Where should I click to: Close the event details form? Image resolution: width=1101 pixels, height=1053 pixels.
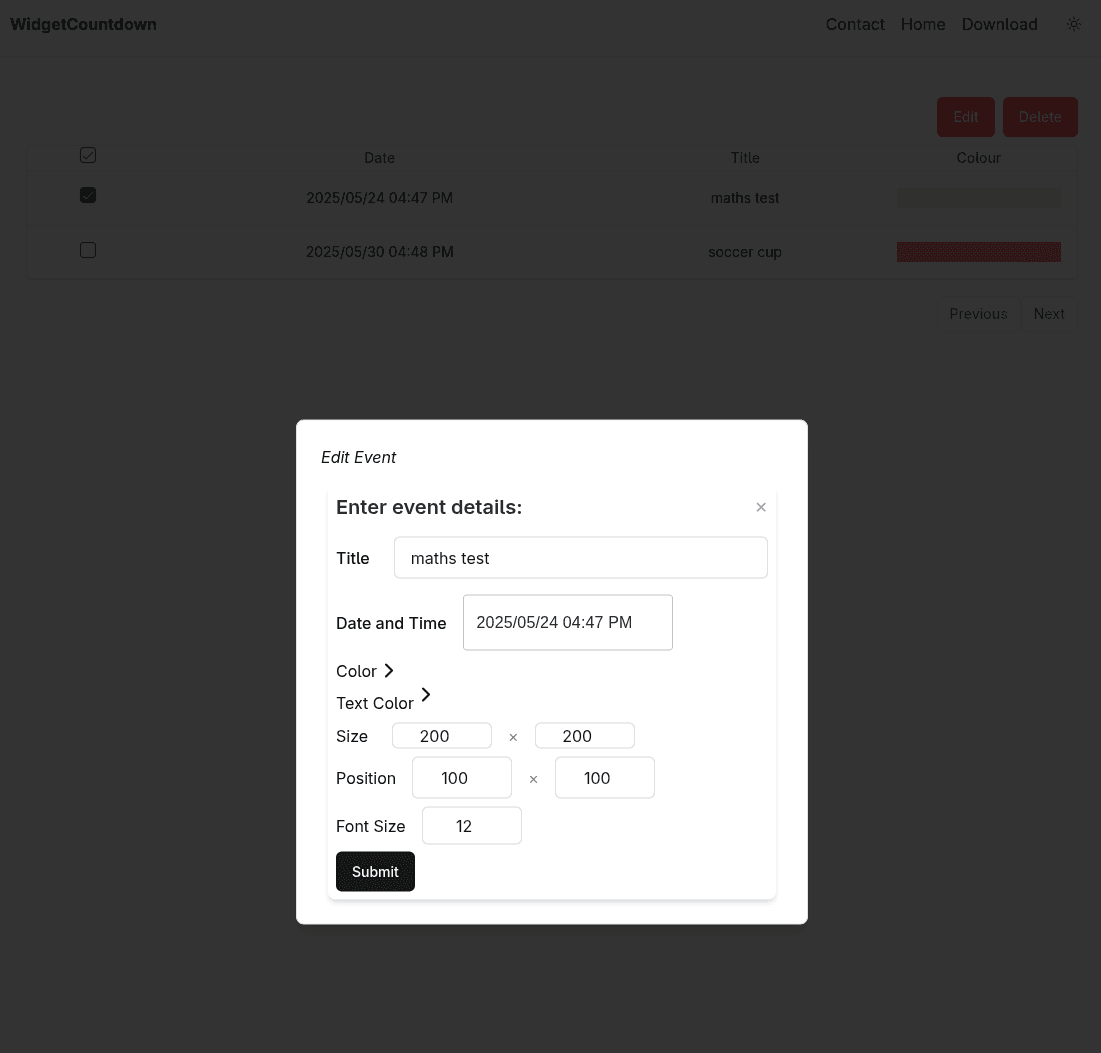761,507
